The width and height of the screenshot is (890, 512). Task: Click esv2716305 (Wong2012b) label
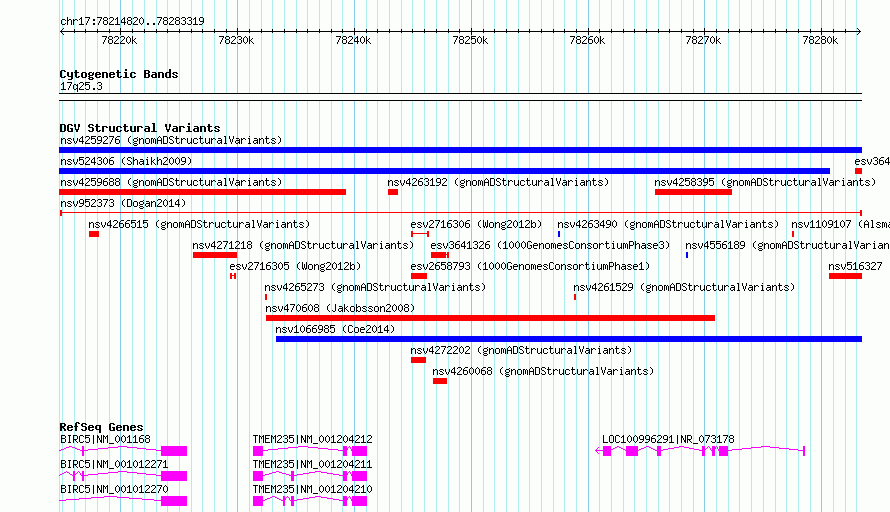(295, 266)
